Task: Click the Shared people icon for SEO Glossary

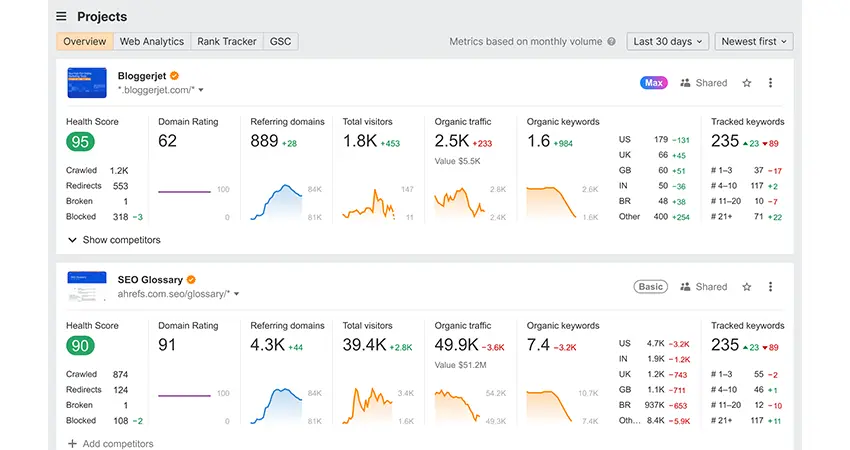Action: pyautogui.click(x=685, y=287)
